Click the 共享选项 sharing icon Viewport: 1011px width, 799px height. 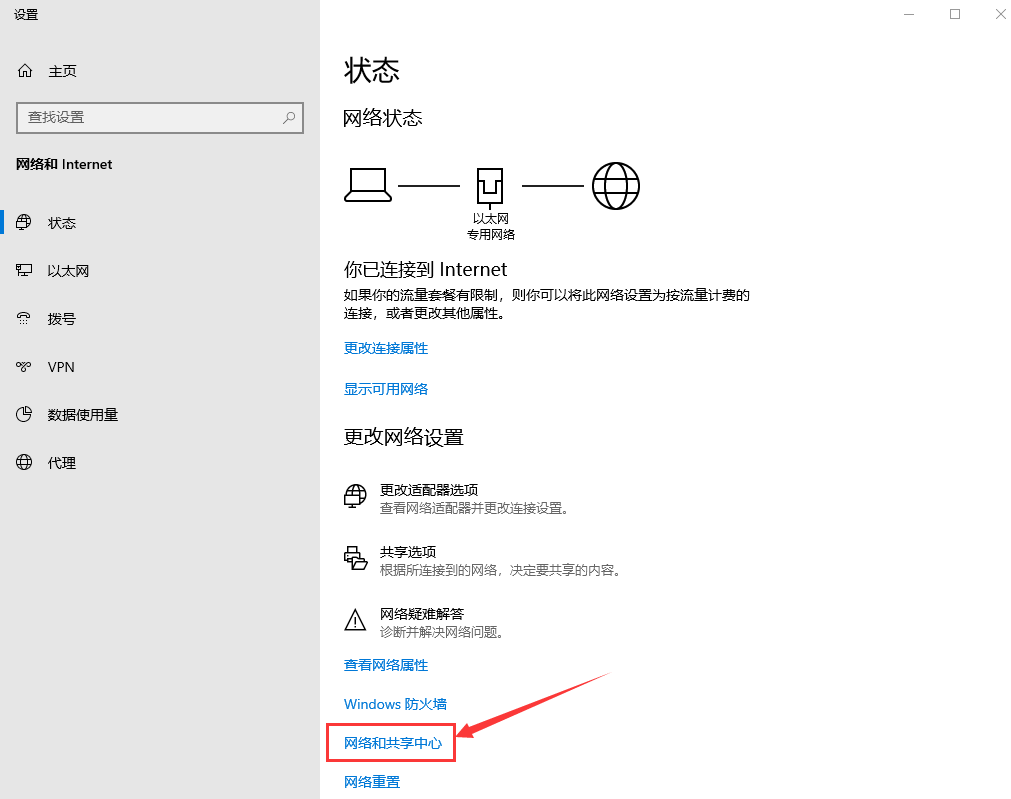355,559
